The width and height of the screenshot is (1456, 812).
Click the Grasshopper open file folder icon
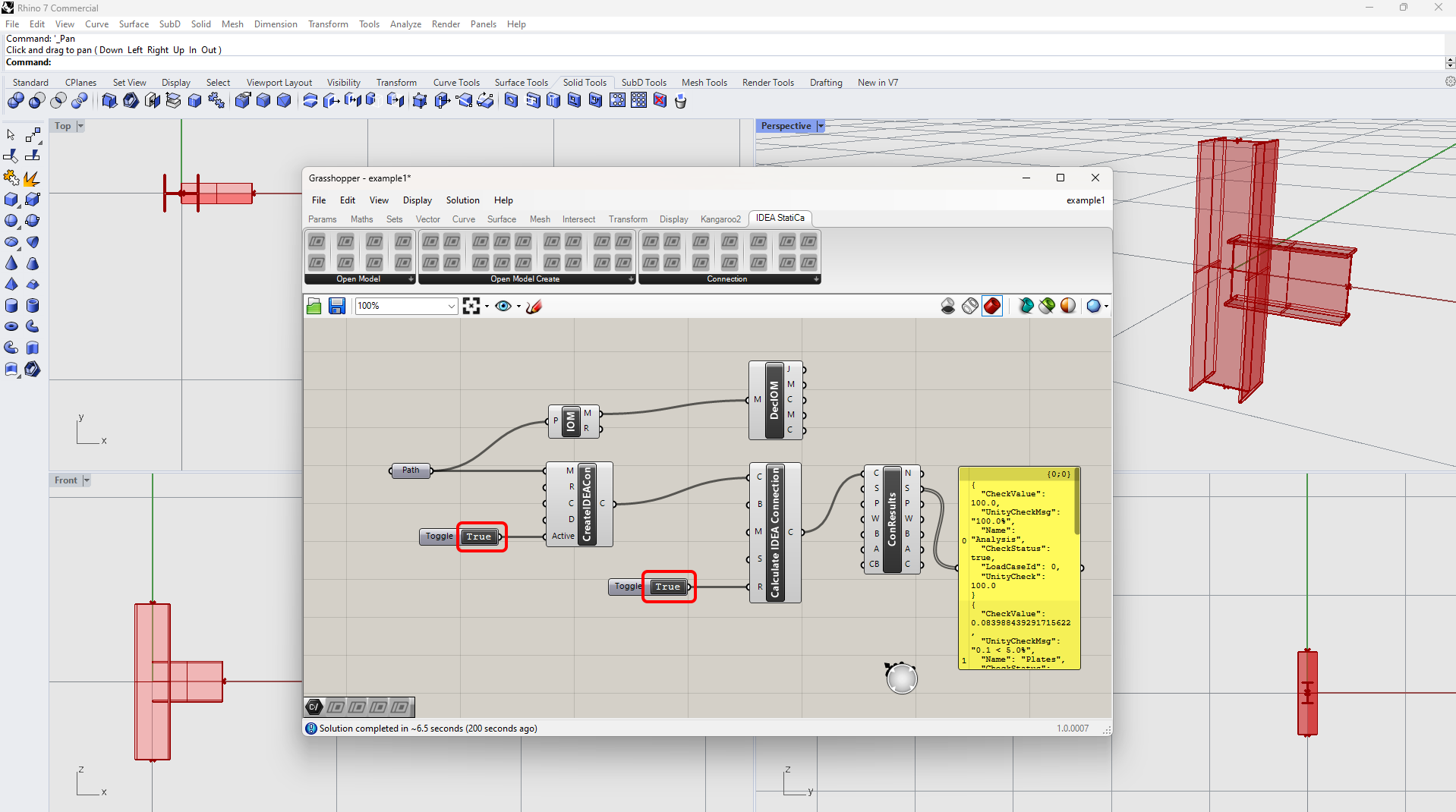pyautogui.click(x=314, y=306)
